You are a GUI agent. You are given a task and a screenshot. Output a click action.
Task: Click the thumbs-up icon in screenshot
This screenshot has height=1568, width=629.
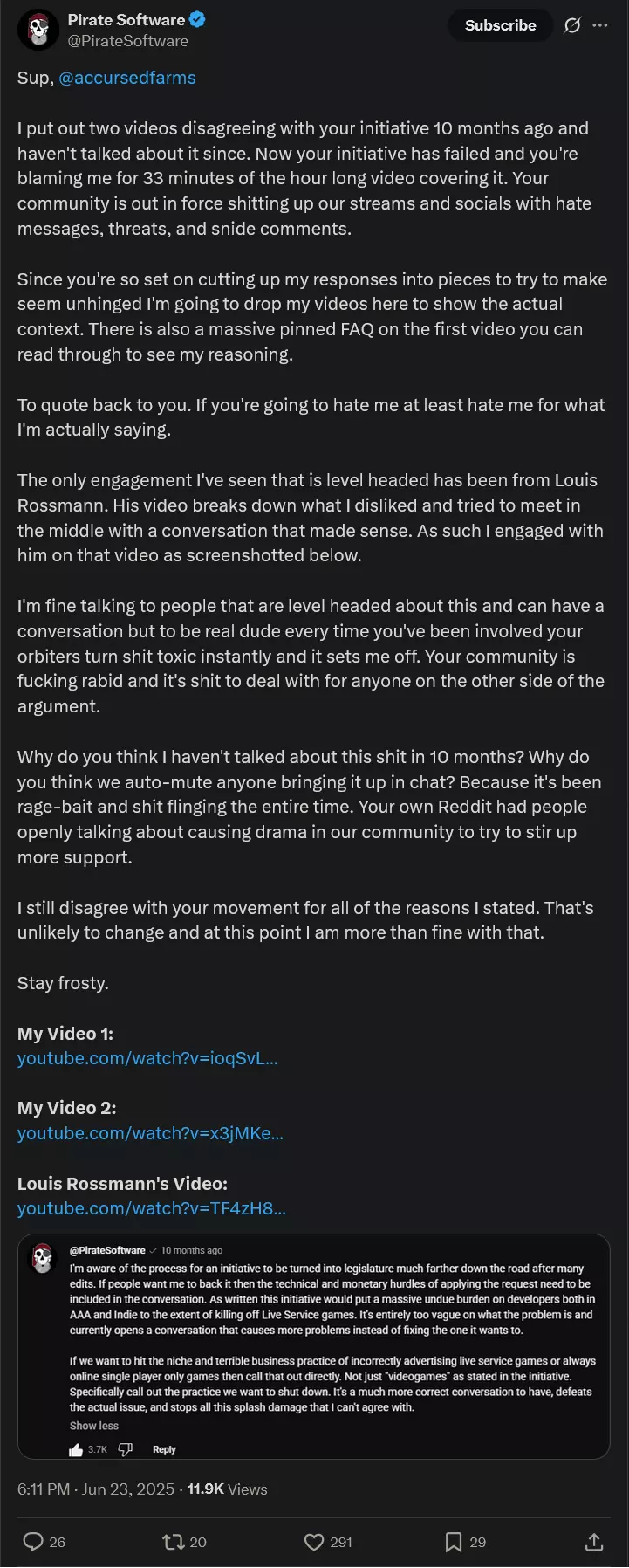coord(76,1449)
